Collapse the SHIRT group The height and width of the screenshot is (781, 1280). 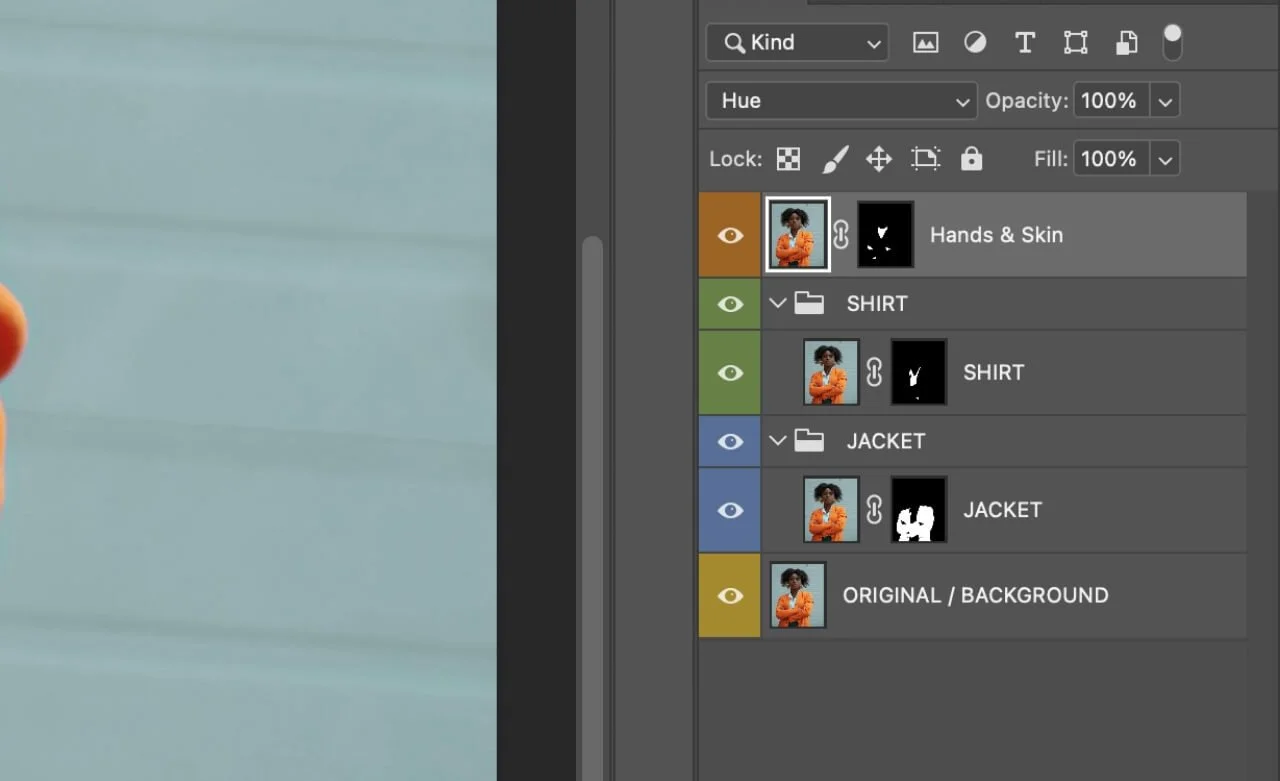coord(778,303)
